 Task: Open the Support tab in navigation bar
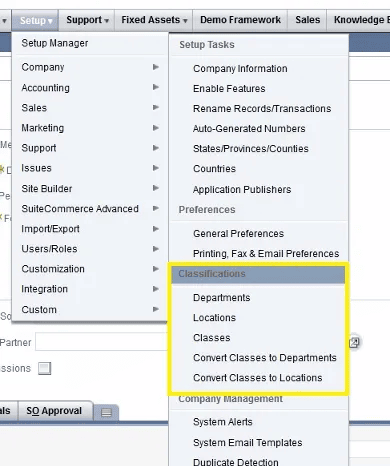point(87,20)
